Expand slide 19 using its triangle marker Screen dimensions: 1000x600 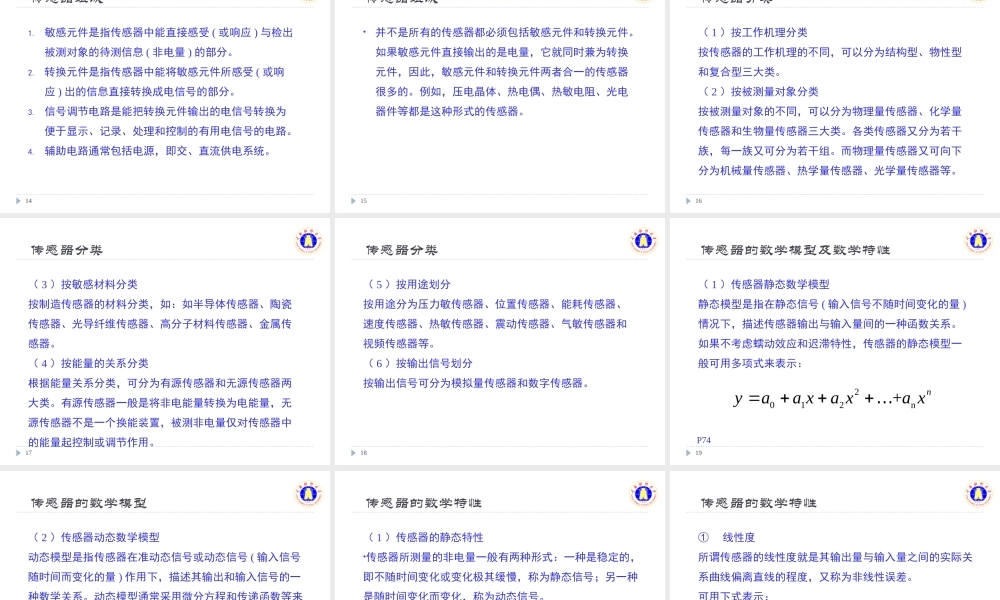pos(688,452)
